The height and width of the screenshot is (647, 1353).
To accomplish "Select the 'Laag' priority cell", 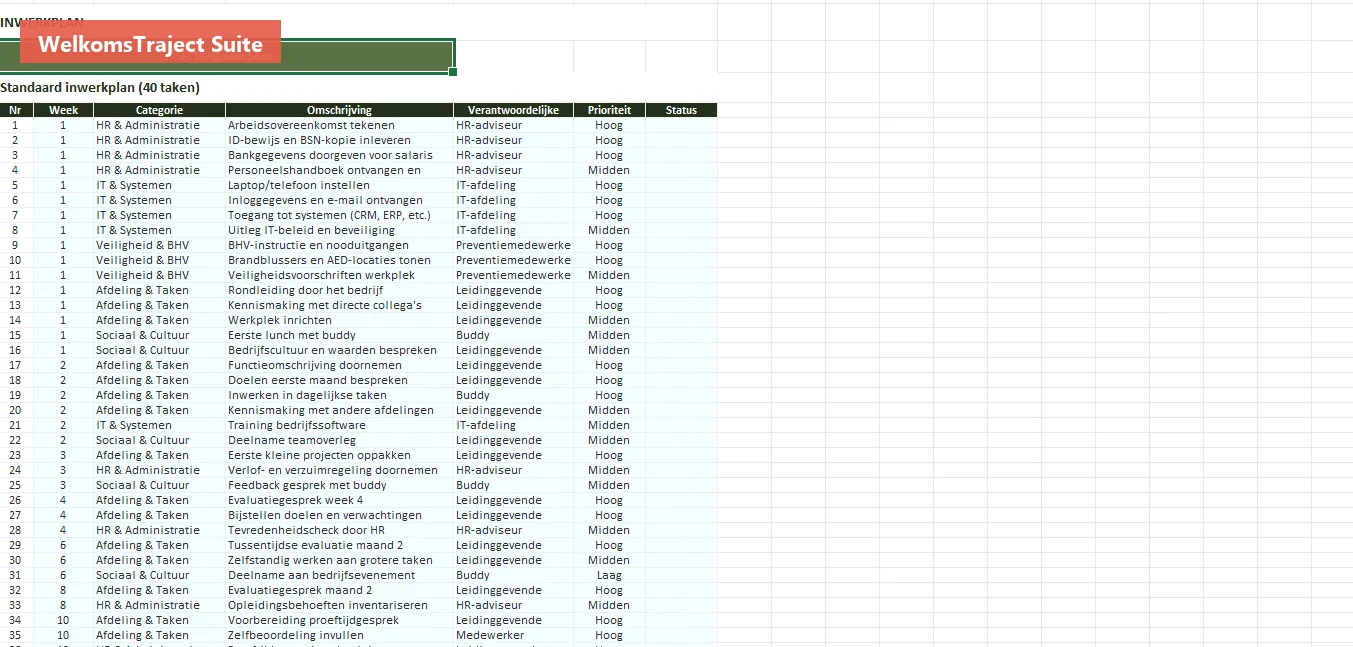I will tap(610, 575).
